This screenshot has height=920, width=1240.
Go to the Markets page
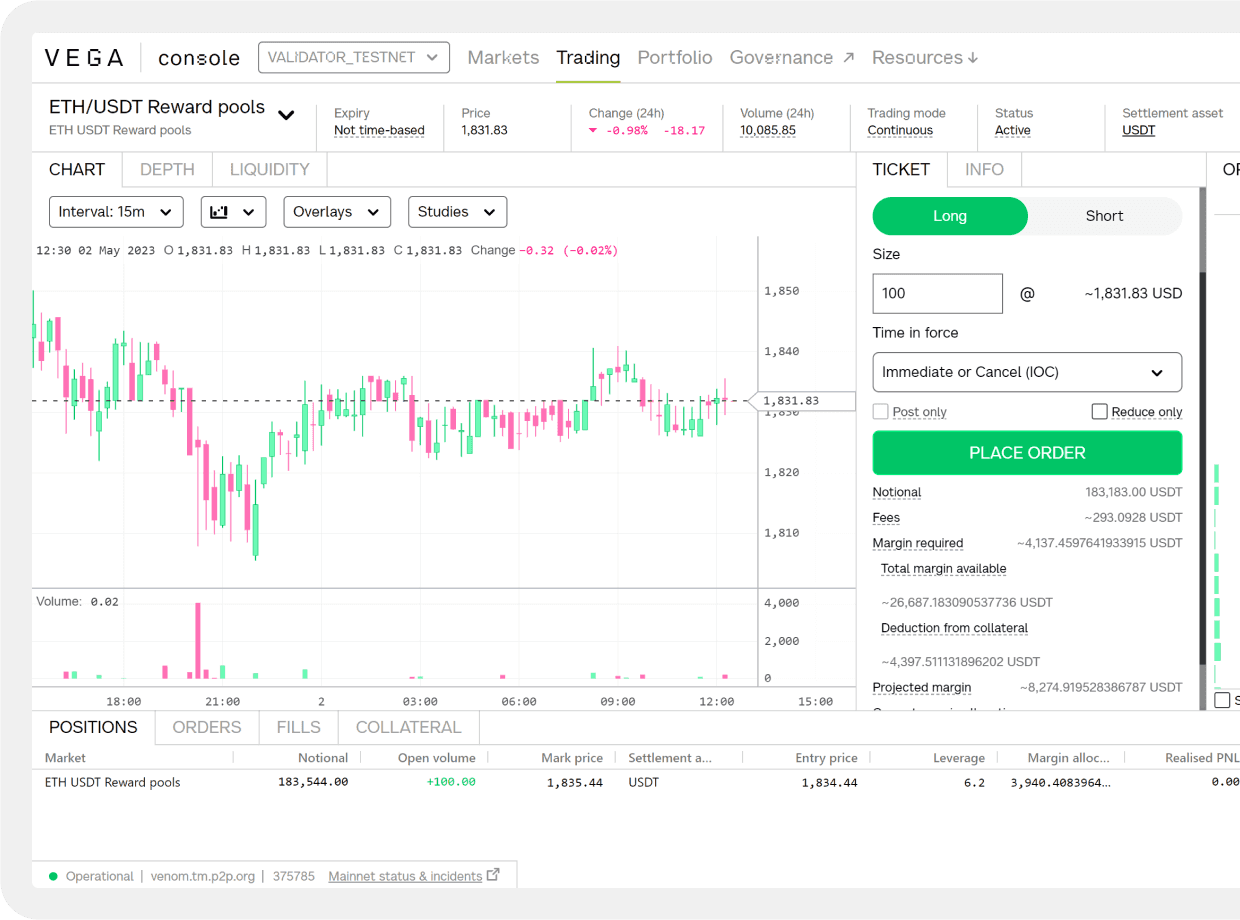coord(503,58)
